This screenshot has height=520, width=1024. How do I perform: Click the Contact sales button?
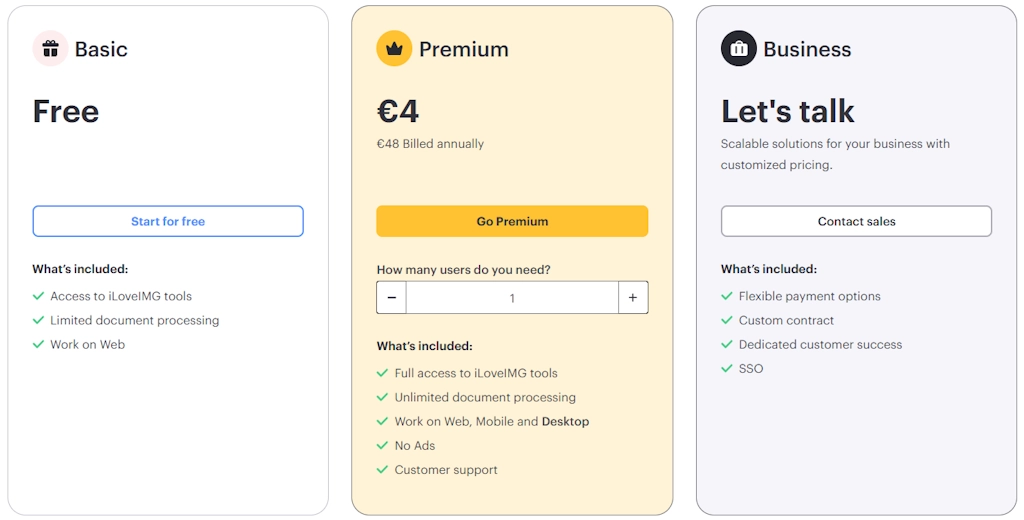[x=856, y=221]
